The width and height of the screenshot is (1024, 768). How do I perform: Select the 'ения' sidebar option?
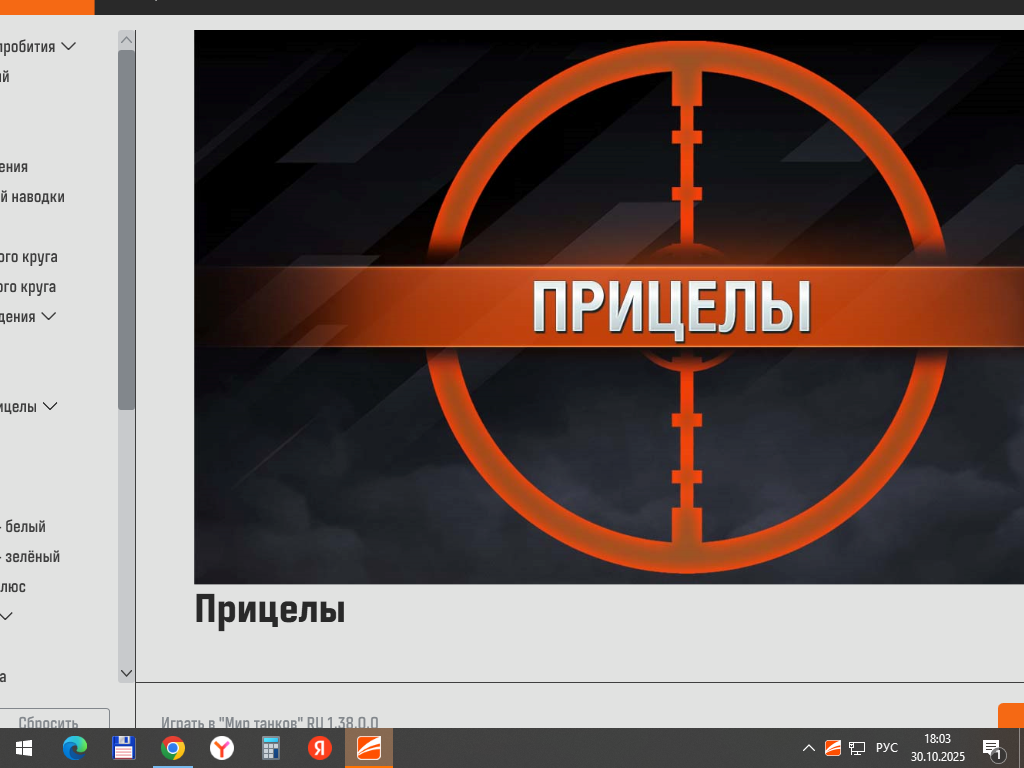(14, 167)
